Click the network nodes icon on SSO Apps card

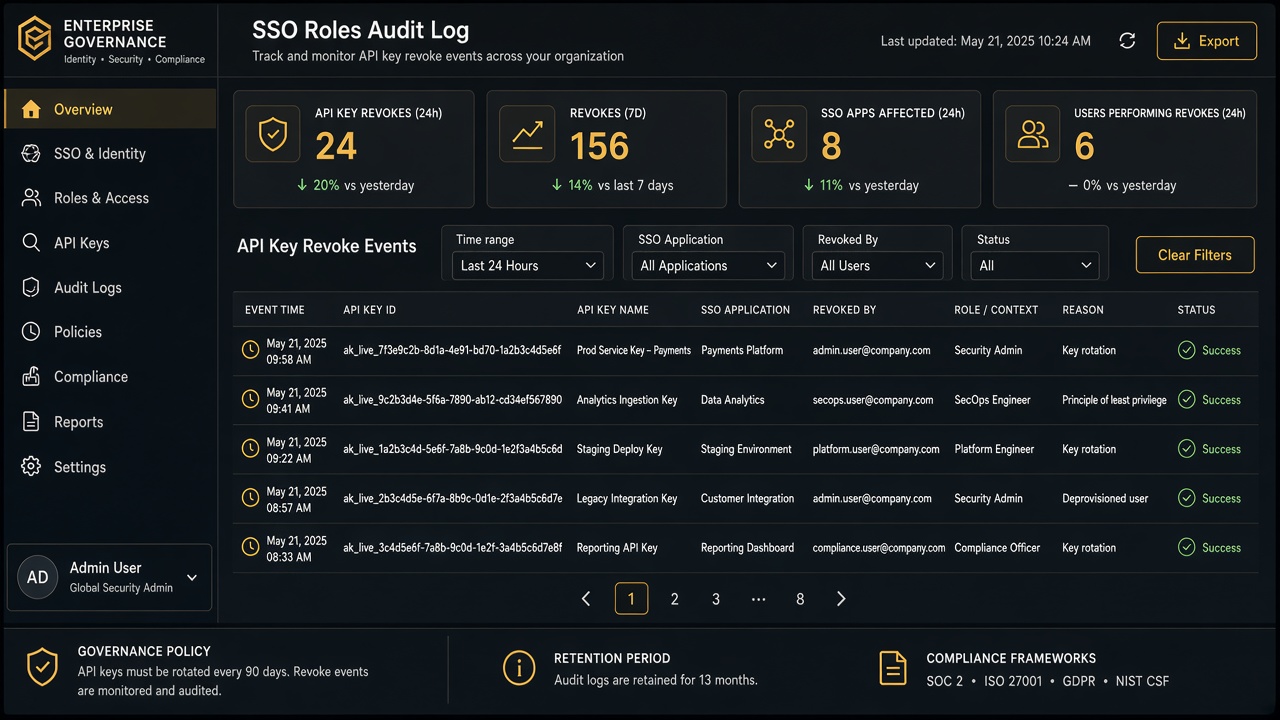779,134
